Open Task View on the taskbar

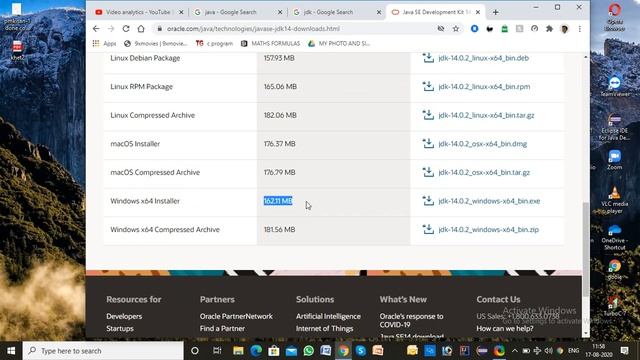point(217,351)
